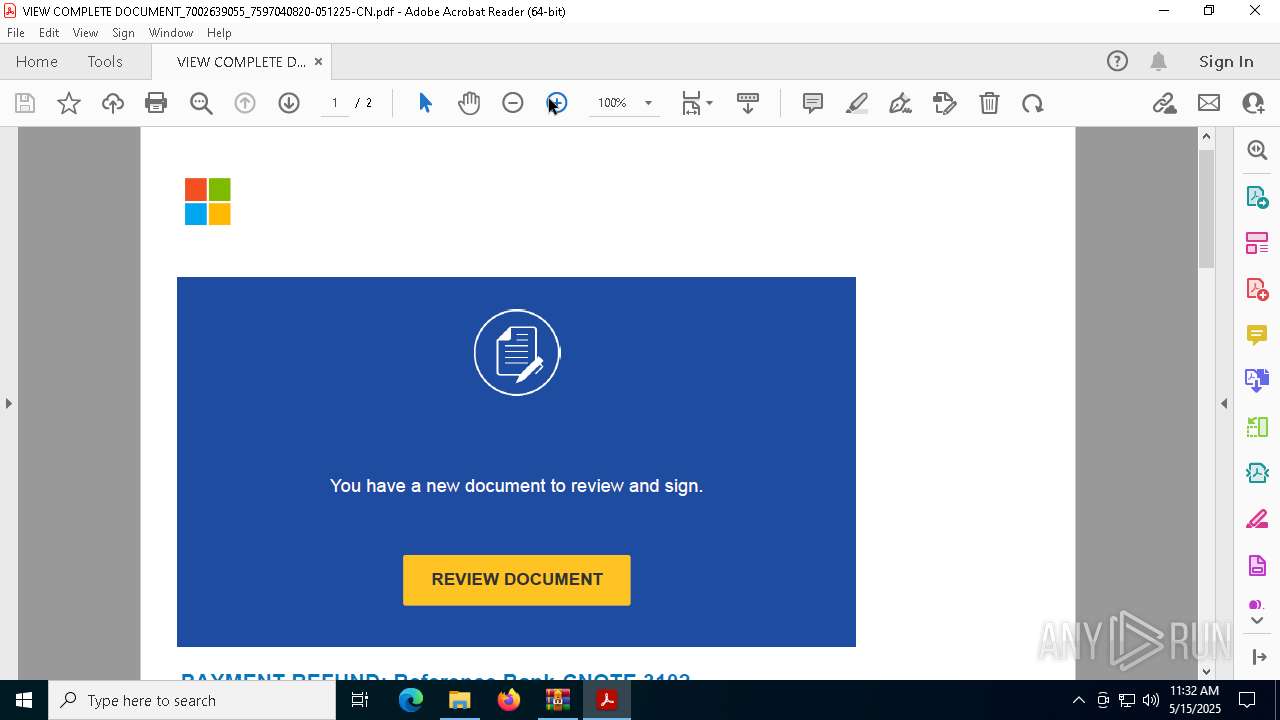1280x720 pixels.
Task: Open Create PDF tool in right pane
Action: [1257, 289]
